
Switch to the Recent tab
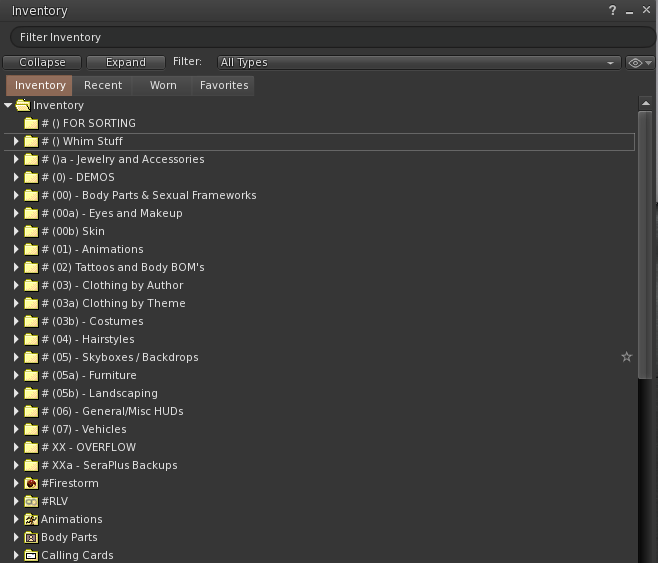tap(103, 86)
